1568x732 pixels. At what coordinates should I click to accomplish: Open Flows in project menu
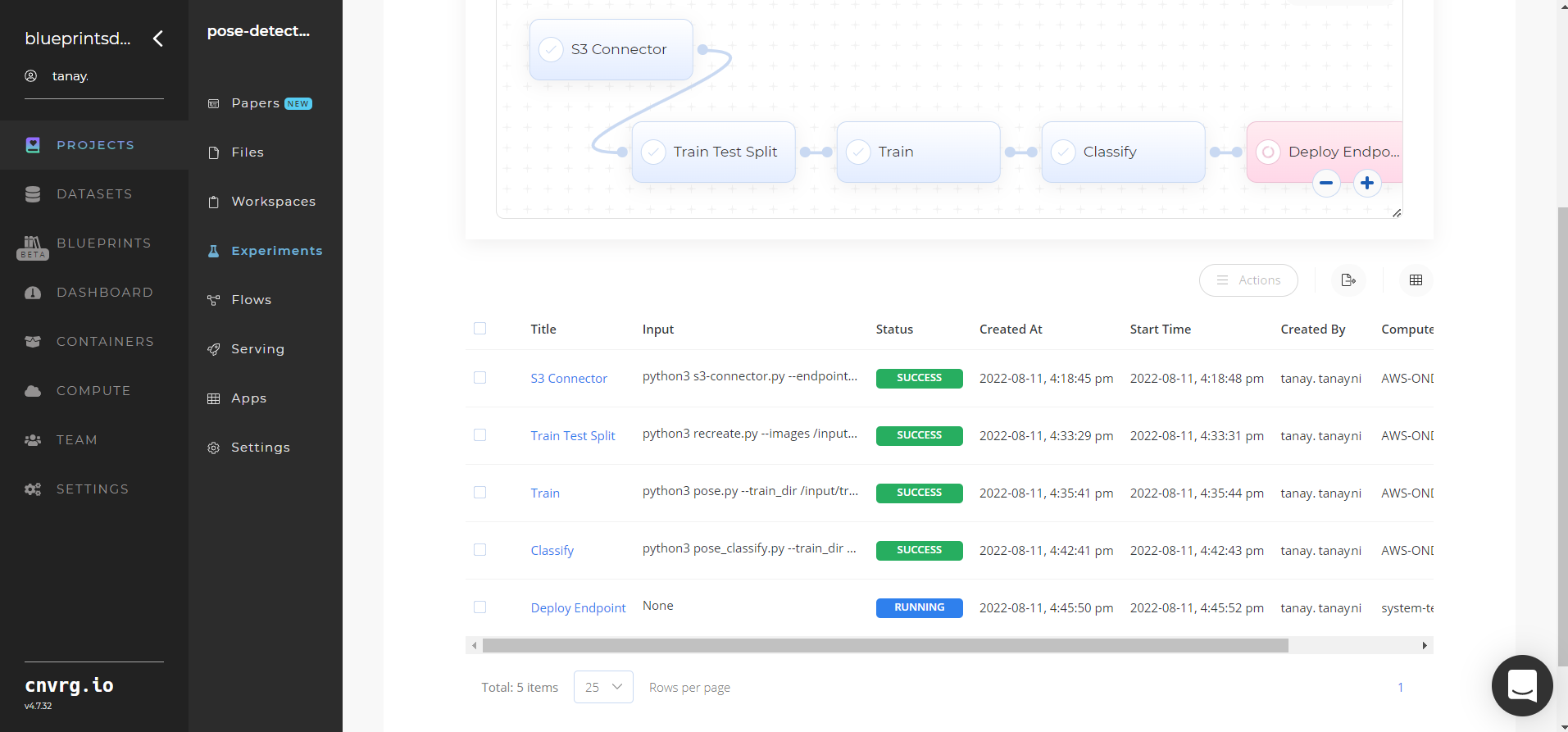(252, 300)
